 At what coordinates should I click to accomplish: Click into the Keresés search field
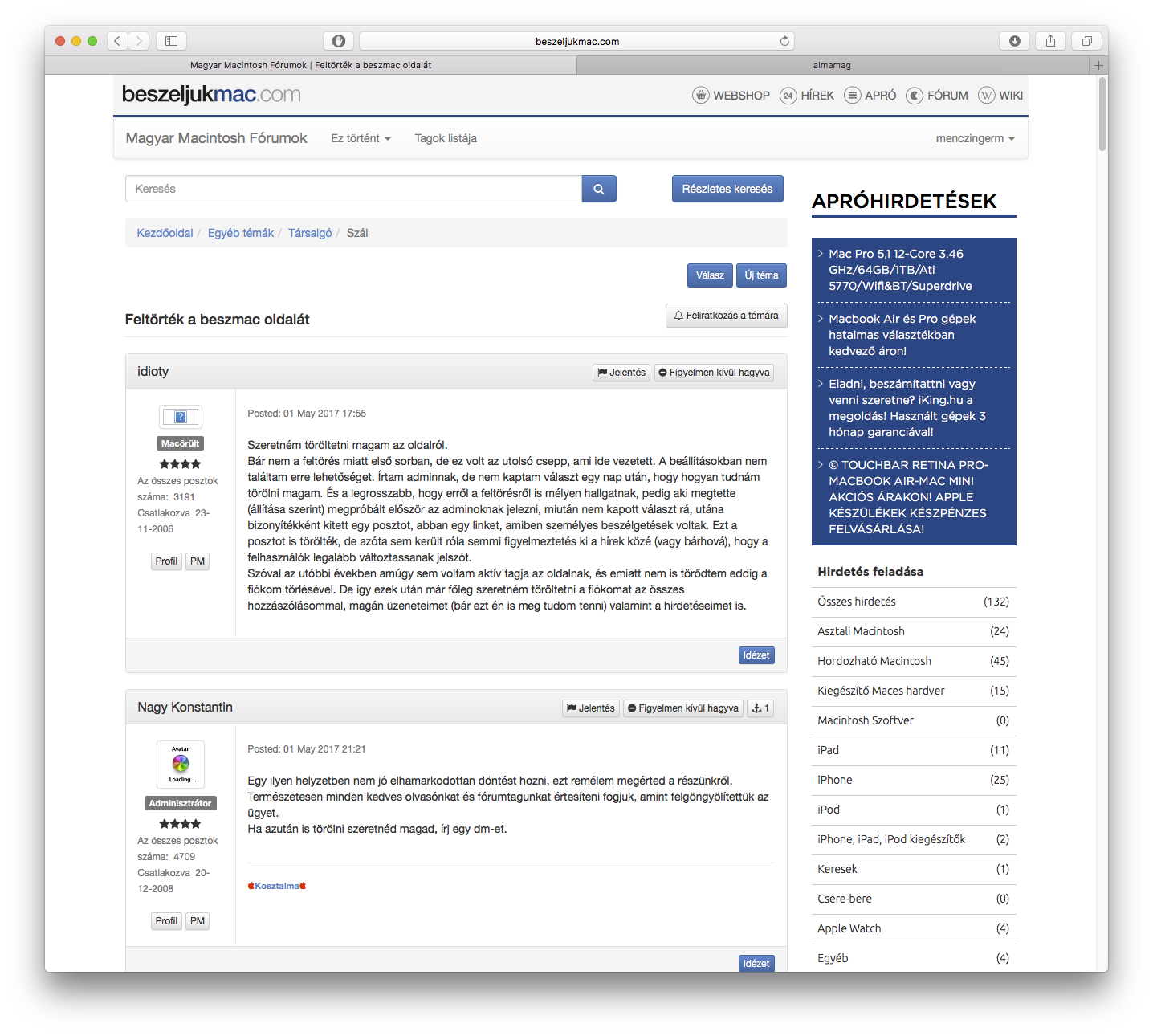pyautogui.click(x=353, y=189)
